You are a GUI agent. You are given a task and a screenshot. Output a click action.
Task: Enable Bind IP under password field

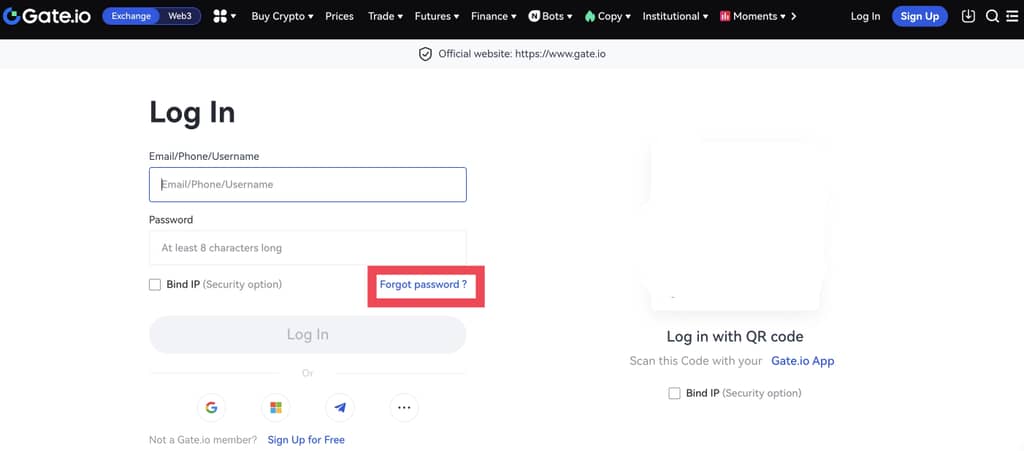click(155, 285)
